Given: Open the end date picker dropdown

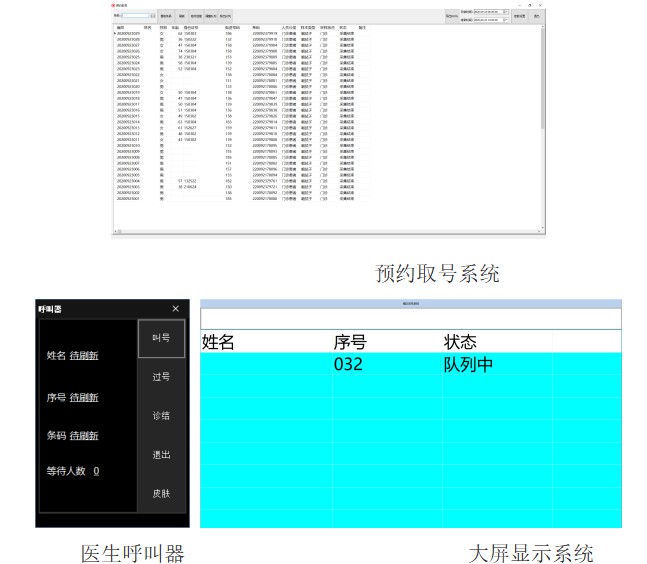Looking at the screenshot, I should pyautogui.click(x=506, y=20).
